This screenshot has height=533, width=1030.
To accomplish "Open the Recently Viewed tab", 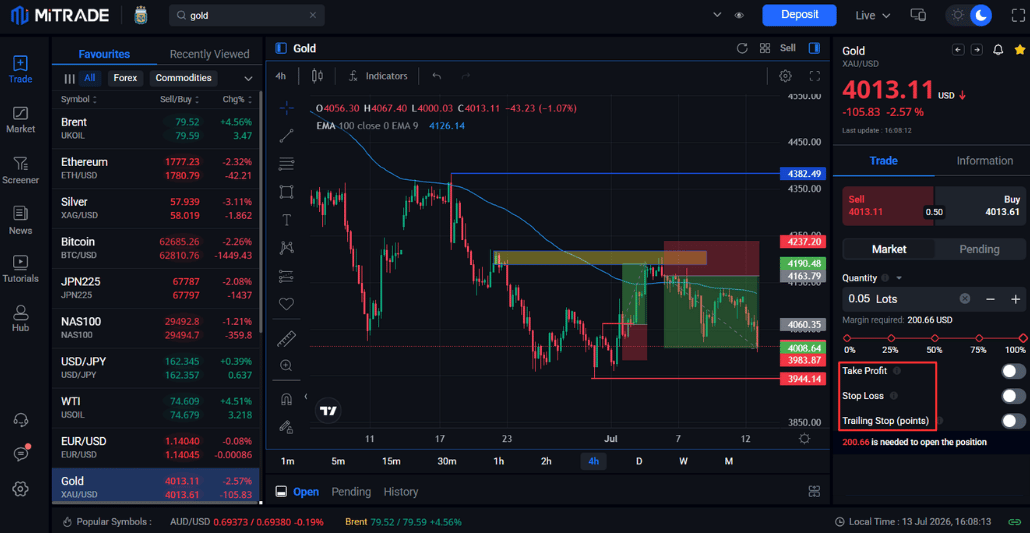I will coord(210,54).
